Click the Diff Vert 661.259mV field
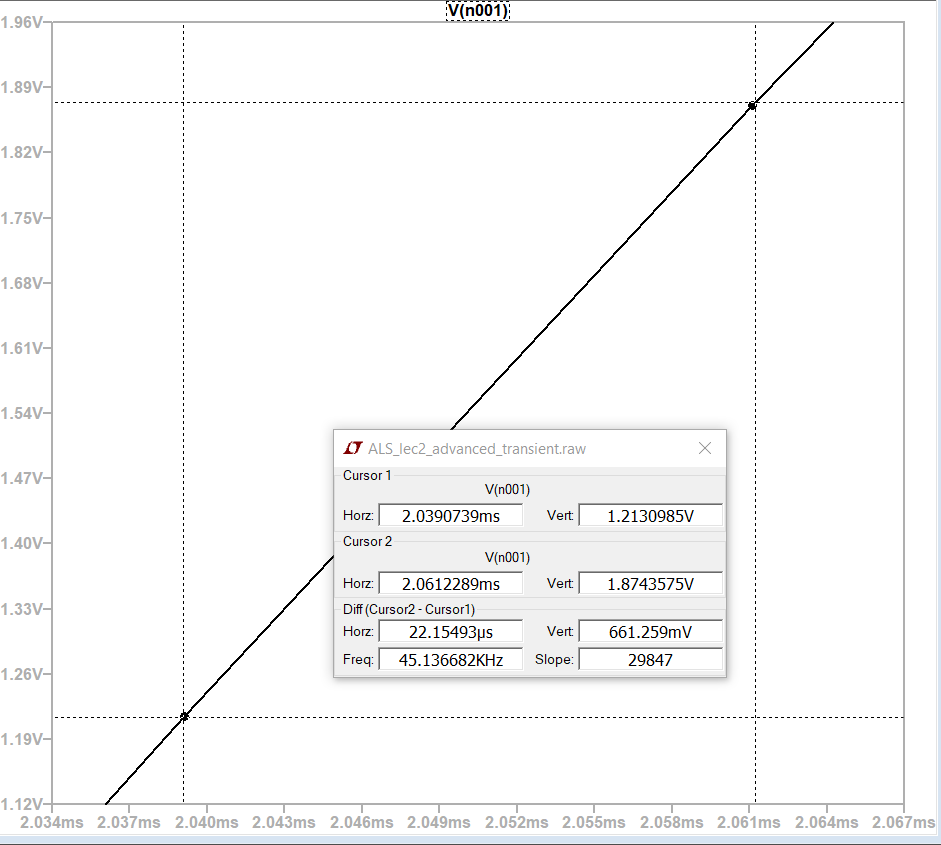The image size is (941, 845). (650, 632)
